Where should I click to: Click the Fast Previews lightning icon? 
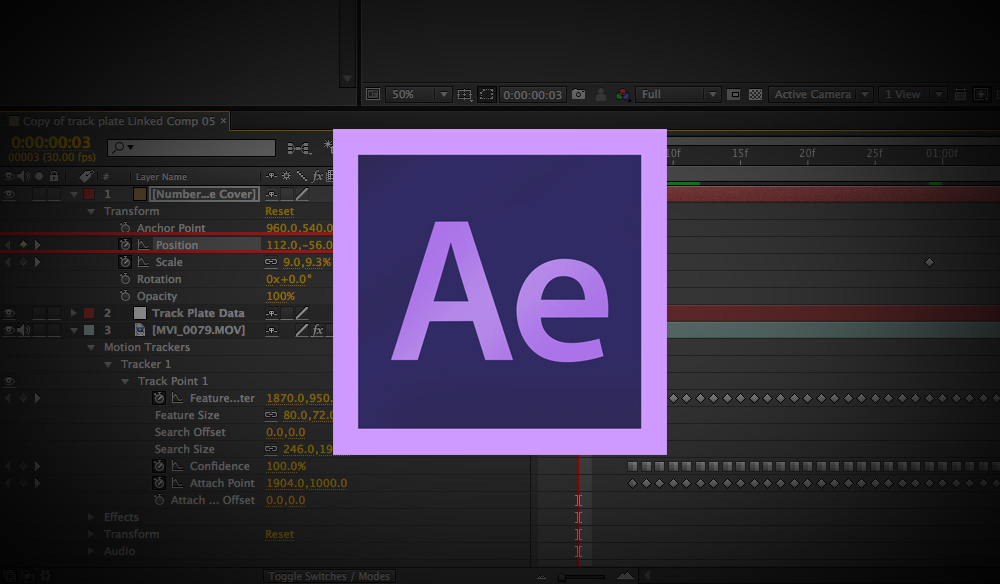(981, 94)
